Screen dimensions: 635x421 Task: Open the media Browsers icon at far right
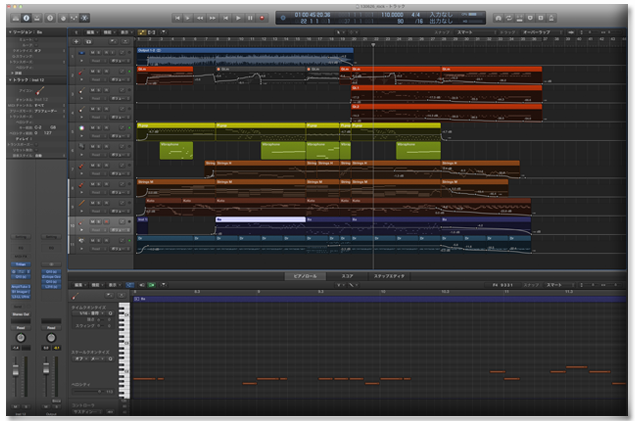pos(551,18)
